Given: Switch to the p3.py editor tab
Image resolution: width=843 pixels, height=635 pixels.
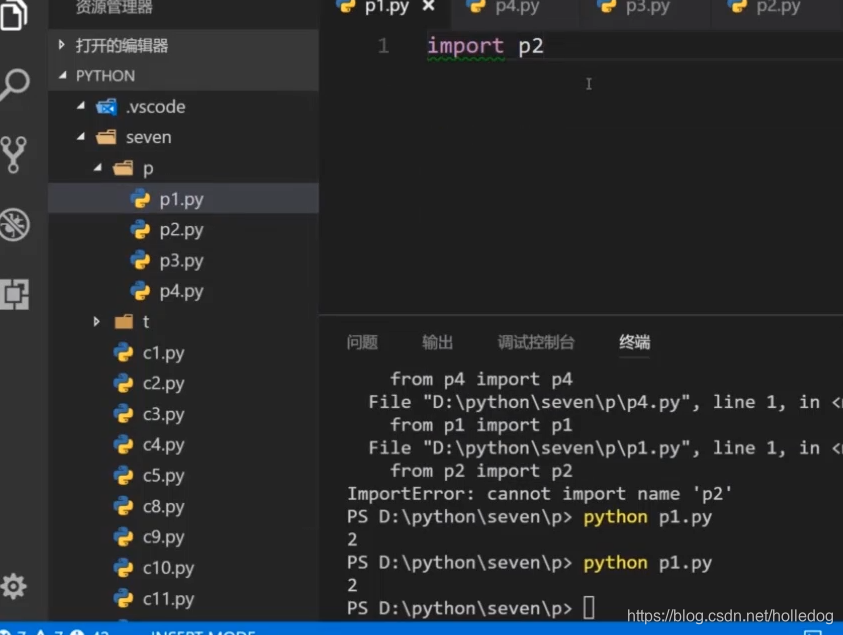Looking at the screenshot, I should [647, 7].
